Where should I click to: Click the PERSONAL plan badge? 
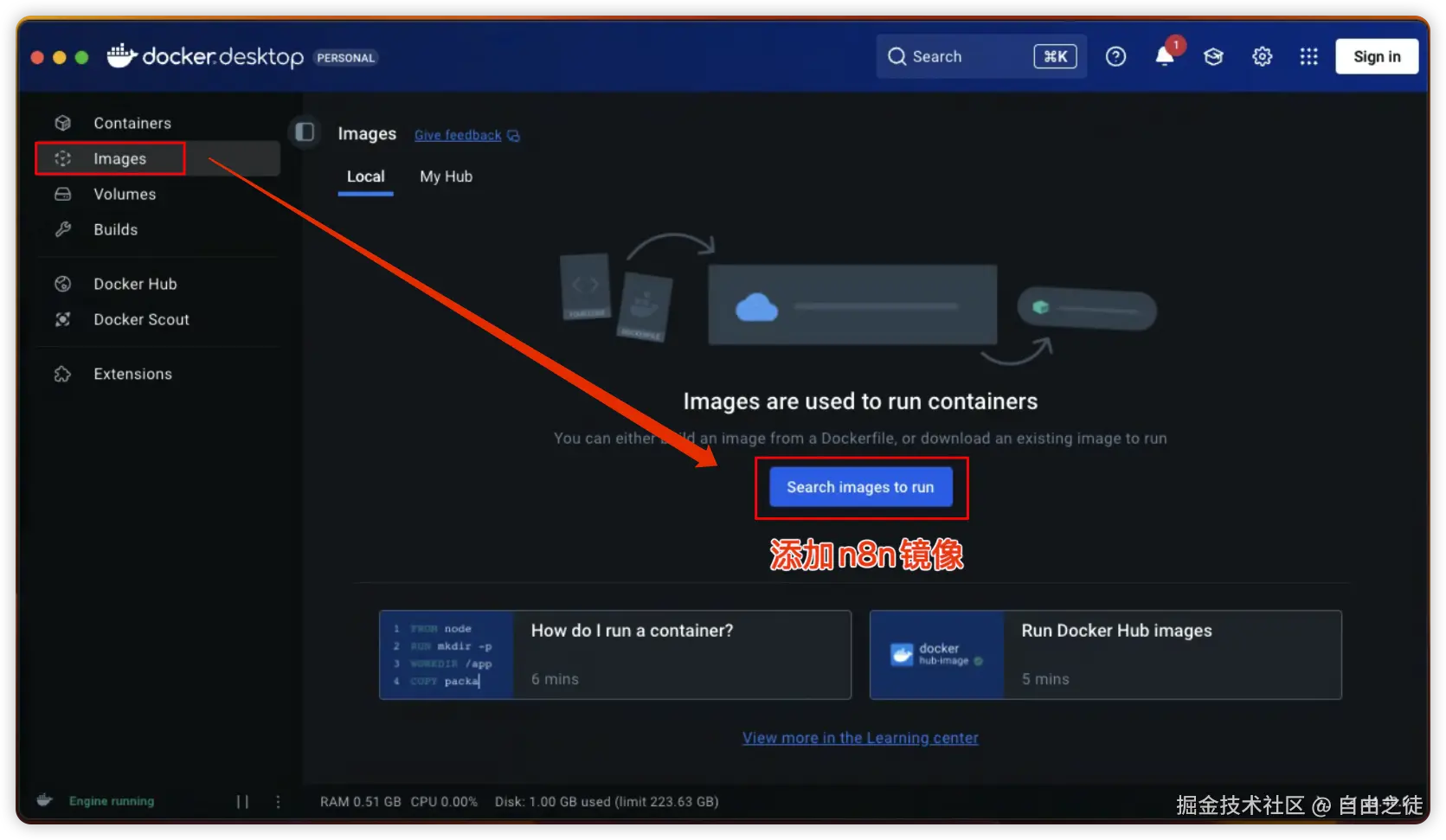[345, 58]
